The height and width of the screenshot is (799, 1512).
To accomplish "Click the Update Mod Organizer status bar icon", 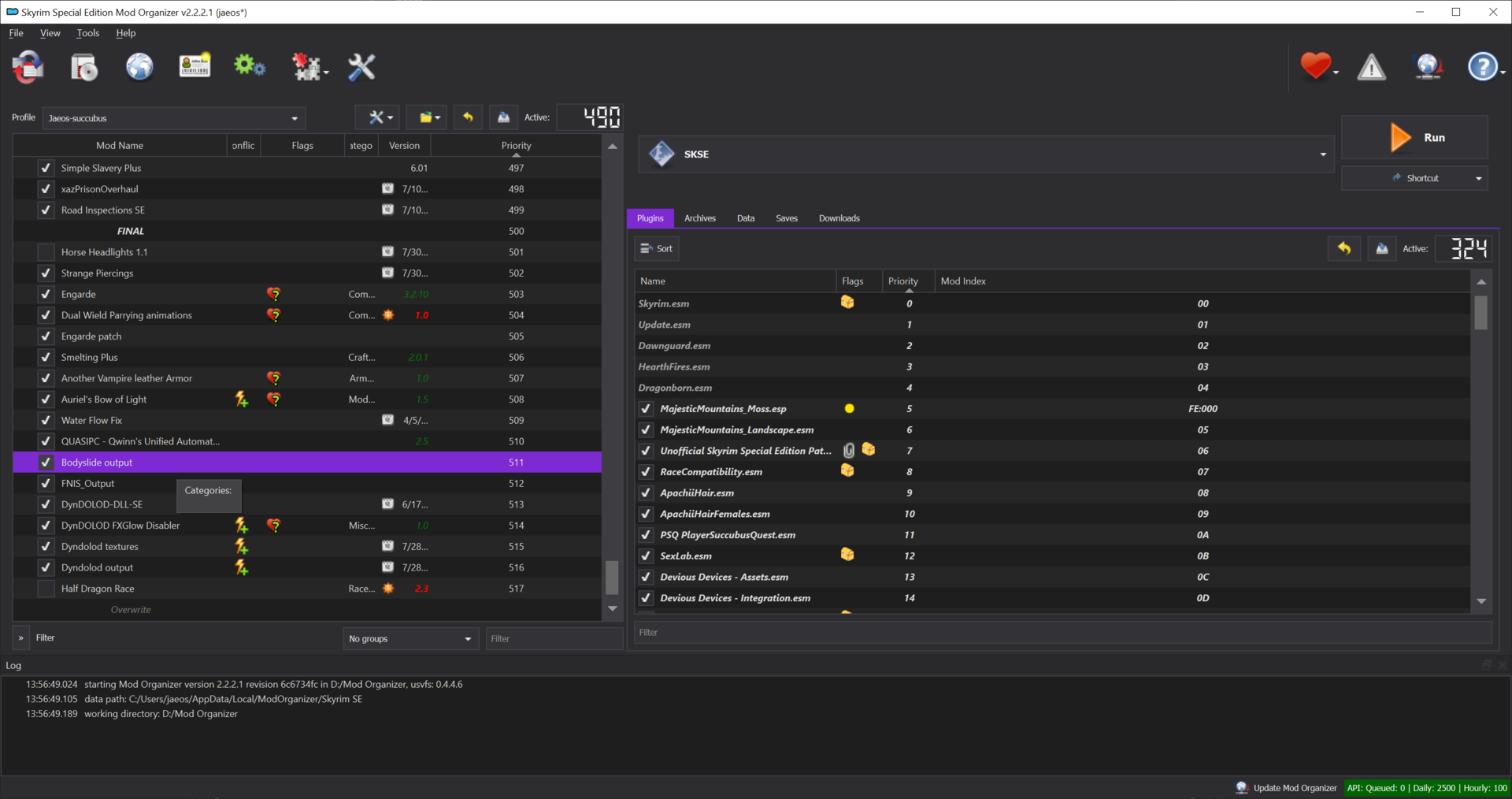I will pos(1242,788).
